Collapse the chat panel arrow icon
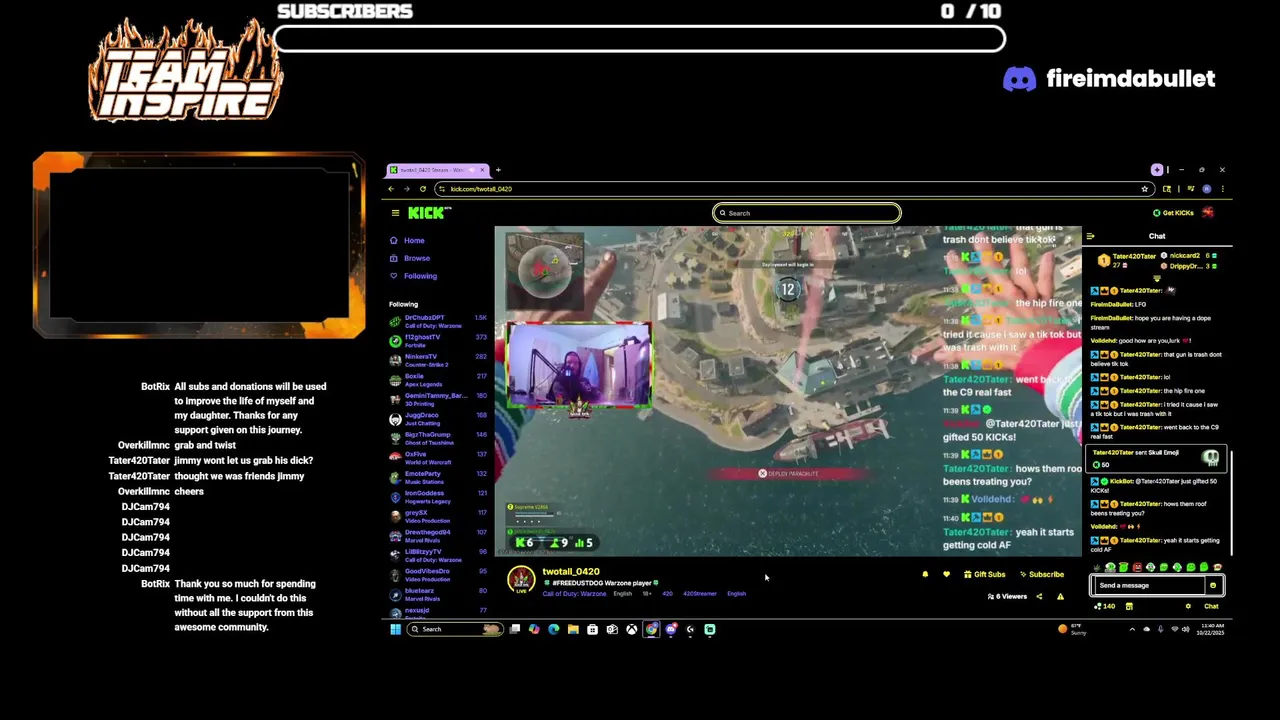Screen dimensions: 1280x720 pos(1090,236)
